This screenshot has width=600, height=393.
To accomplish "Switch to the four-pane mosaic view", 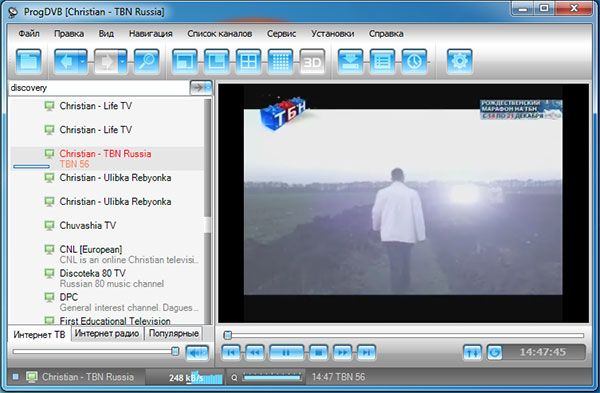I will tap(248, 62).
